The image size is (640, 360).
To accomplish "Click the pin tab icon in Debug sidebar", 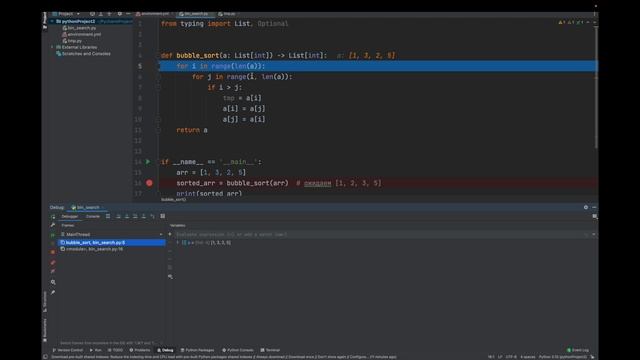I will pyautogui.click(x=53, y=293).
